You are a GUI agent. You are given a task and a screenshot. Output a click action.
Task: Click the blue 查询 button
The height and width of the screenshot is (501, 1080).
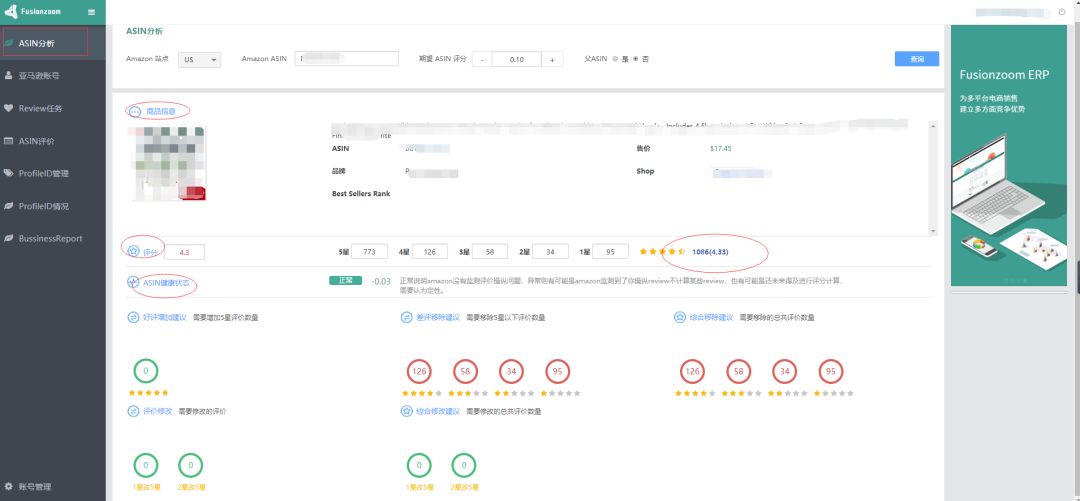tap(916, 59)
